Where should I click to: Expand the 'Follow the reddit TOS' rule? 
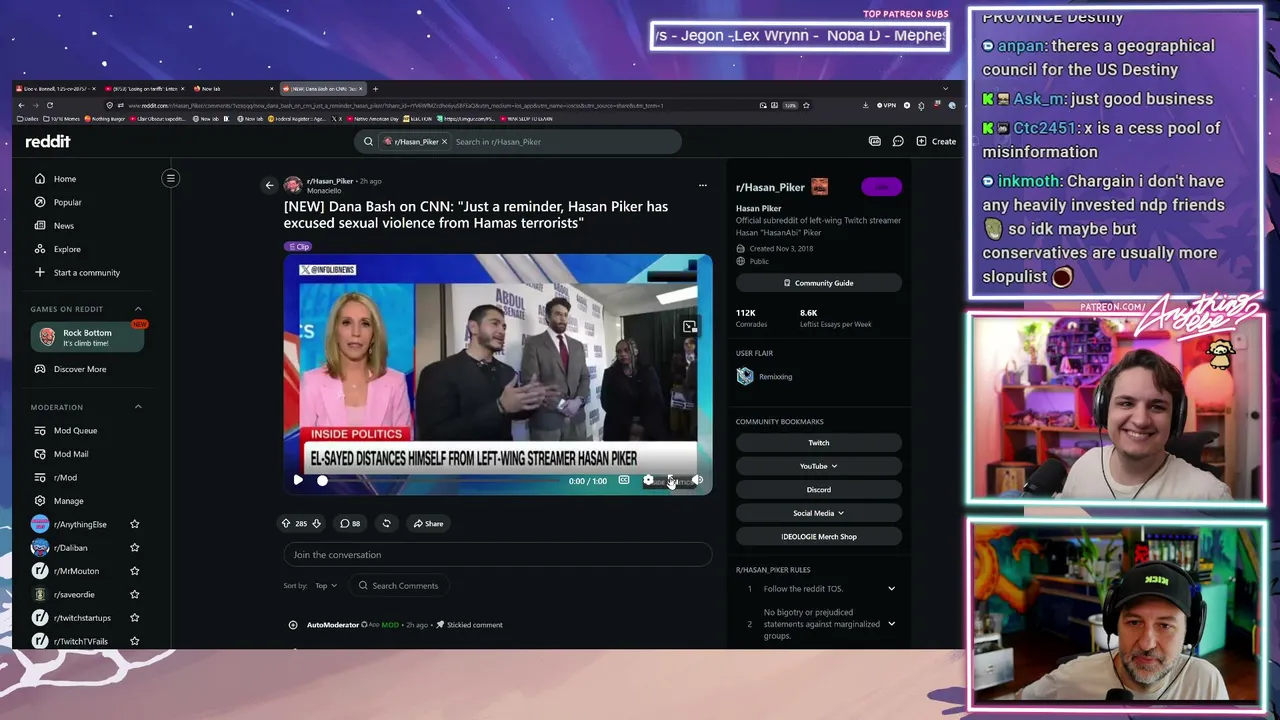(x=891, y=589)
